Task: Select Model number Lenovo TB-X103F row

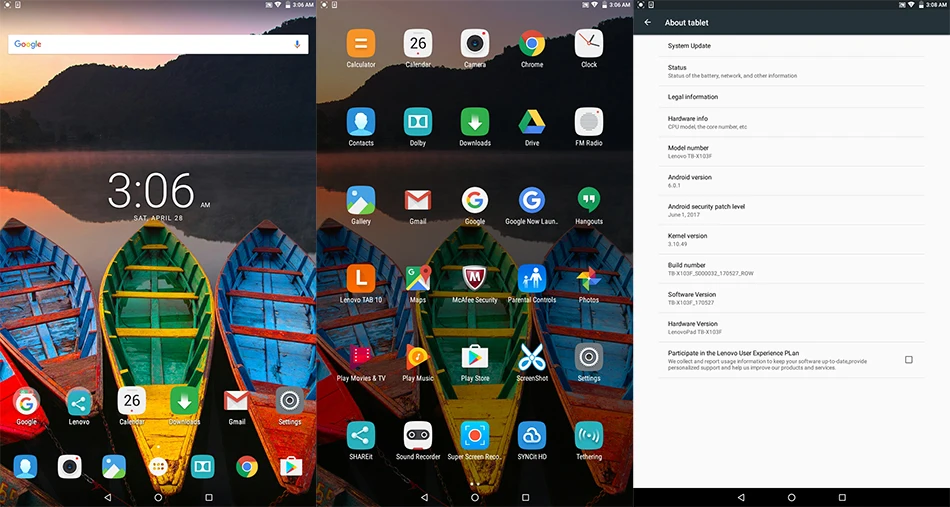Action: (x=791, y=152)
